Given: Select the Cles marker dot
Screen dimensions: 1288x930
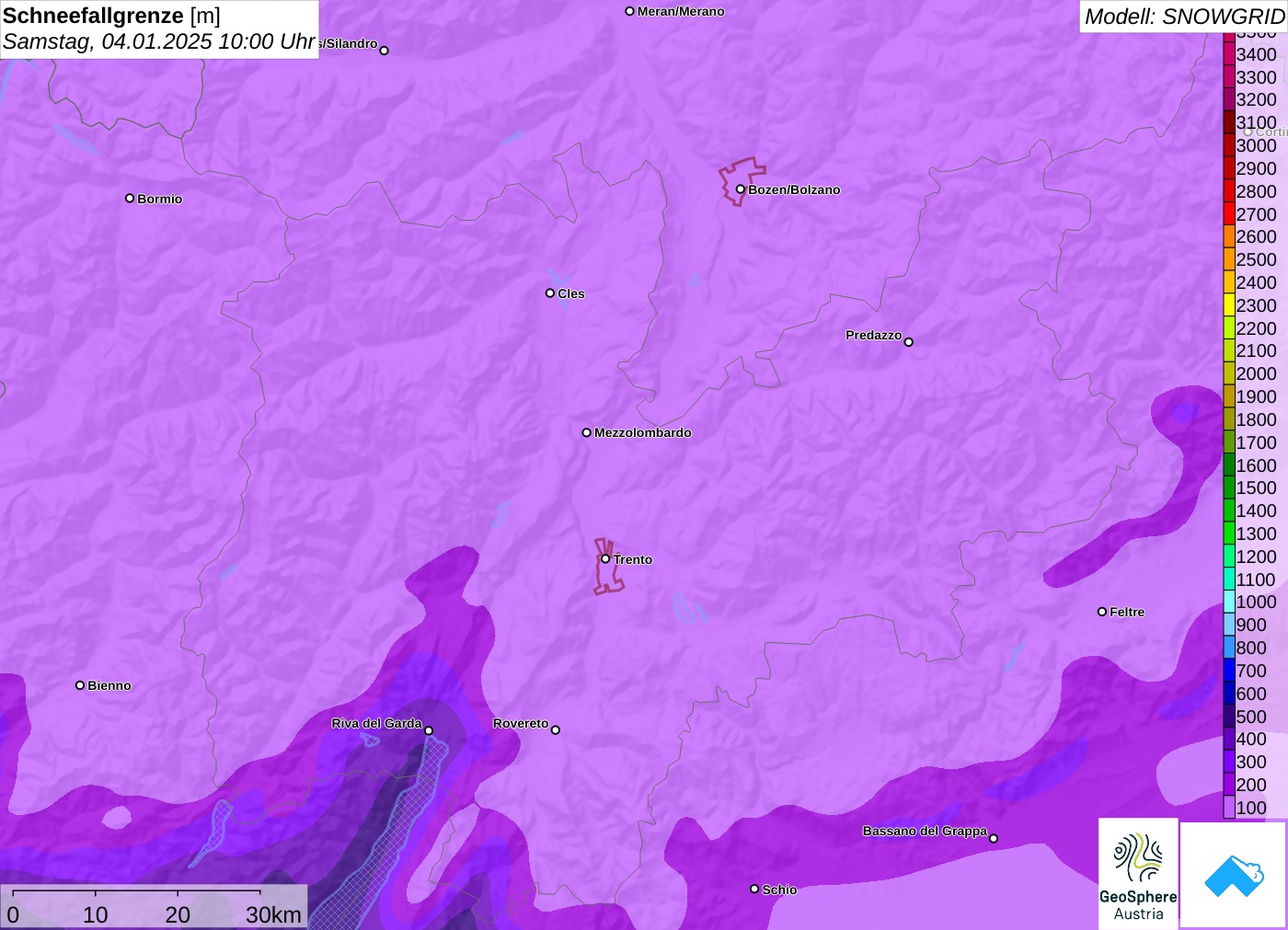Looking at the screenshot, I should click(x=550, y=293).
